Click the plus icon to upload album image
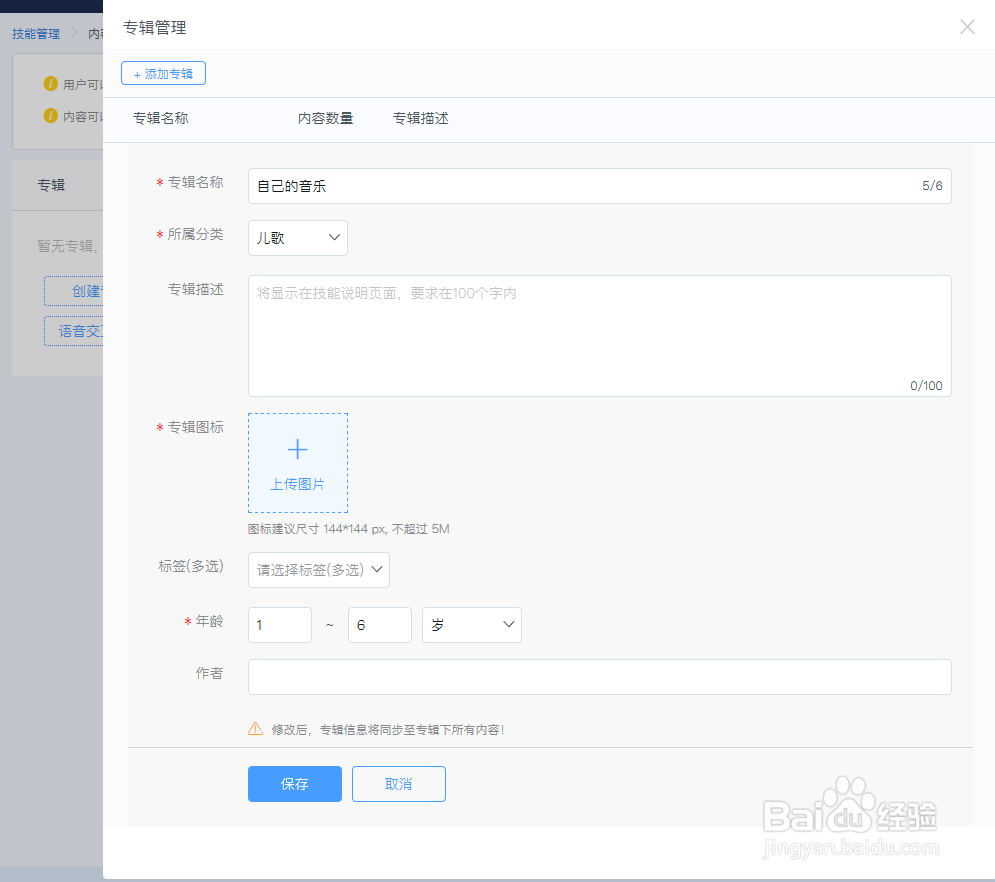The width and height of the screenshot is (995, 882). (x=297, y=449)
